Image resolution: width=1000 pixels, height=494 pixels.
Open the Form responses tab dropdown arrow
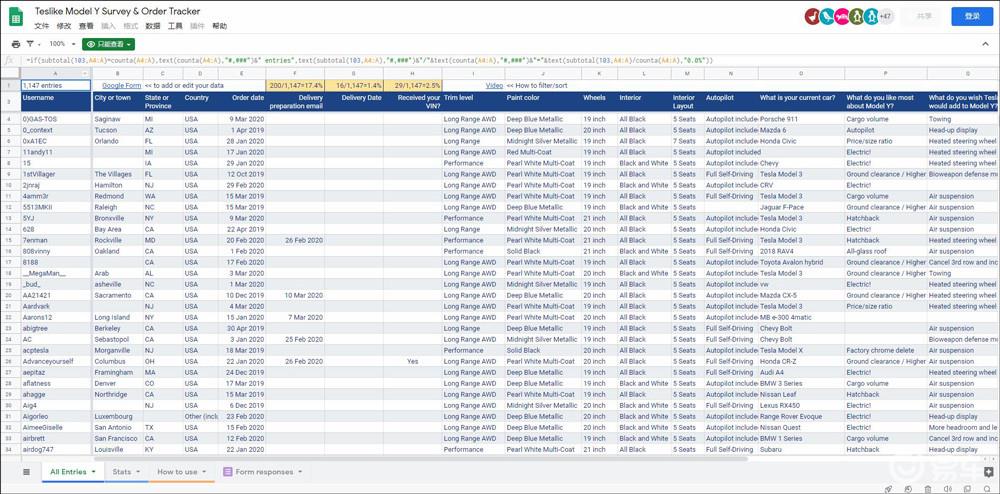tap(300, 472)
